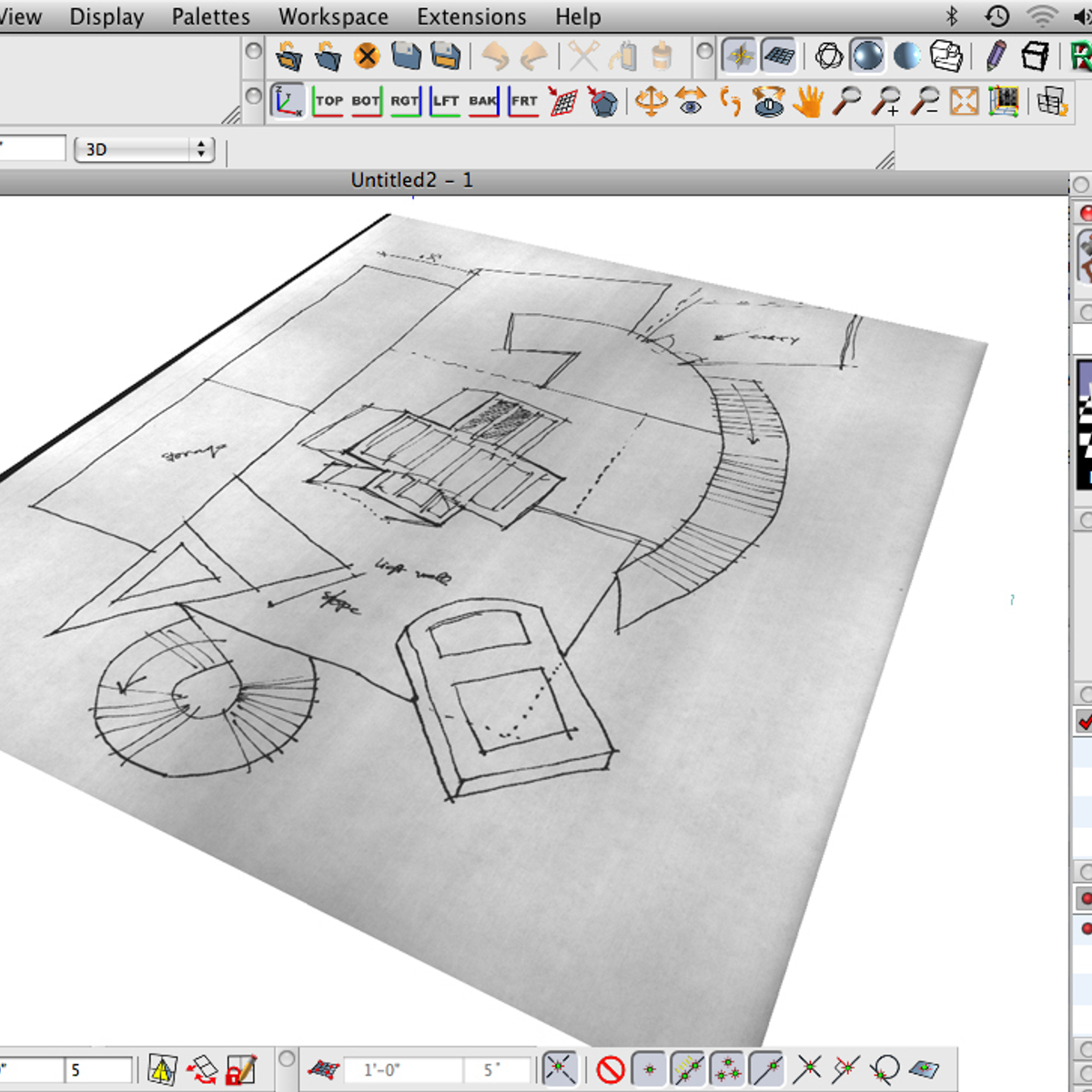Switch to the FRT front view
Viewport: 1092px width, 1092px height.
pyautogui.click(x=523, y=102)
